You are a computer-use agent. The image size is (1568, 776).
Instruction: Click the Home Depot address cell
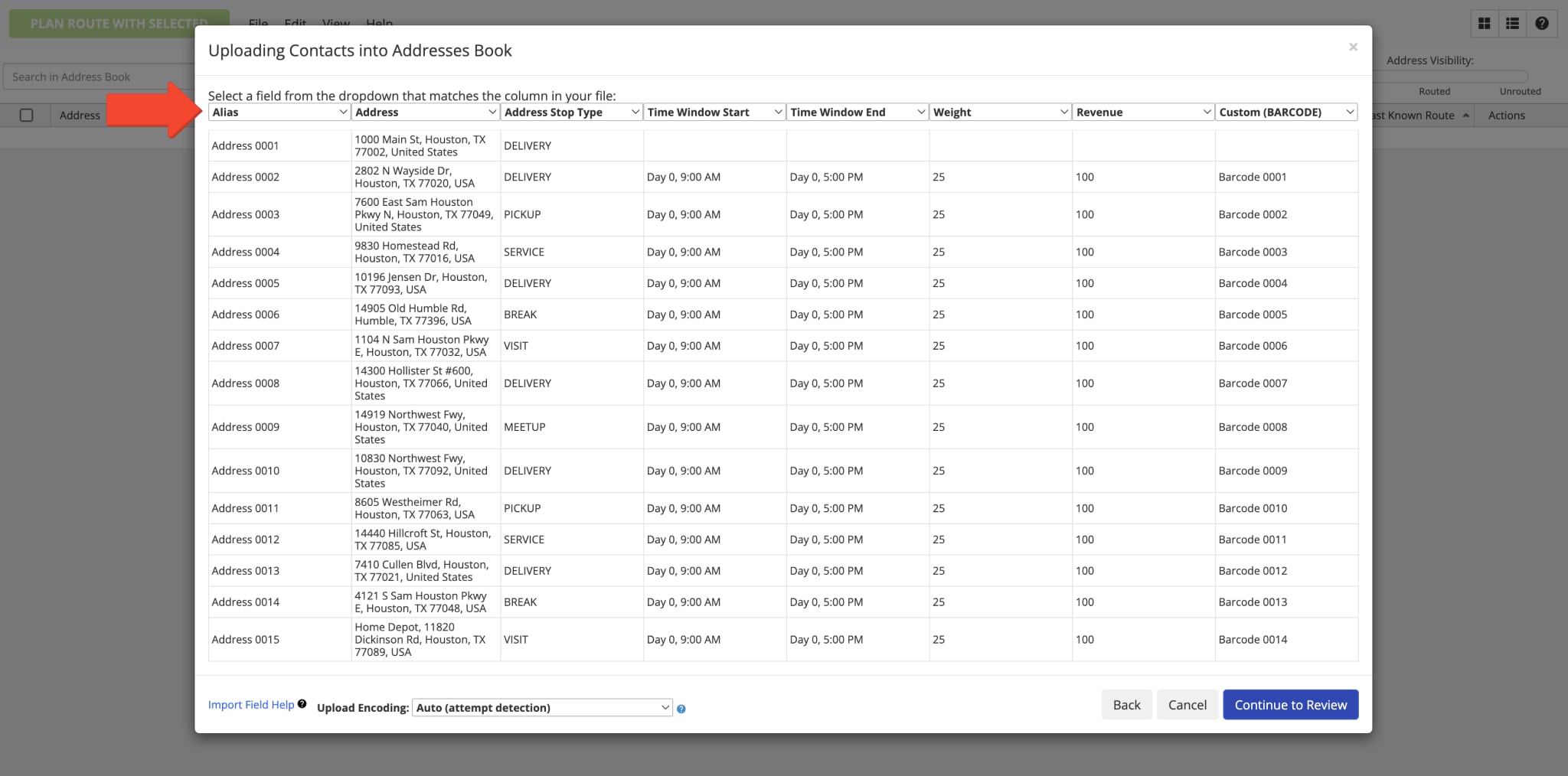click(426, 640)
